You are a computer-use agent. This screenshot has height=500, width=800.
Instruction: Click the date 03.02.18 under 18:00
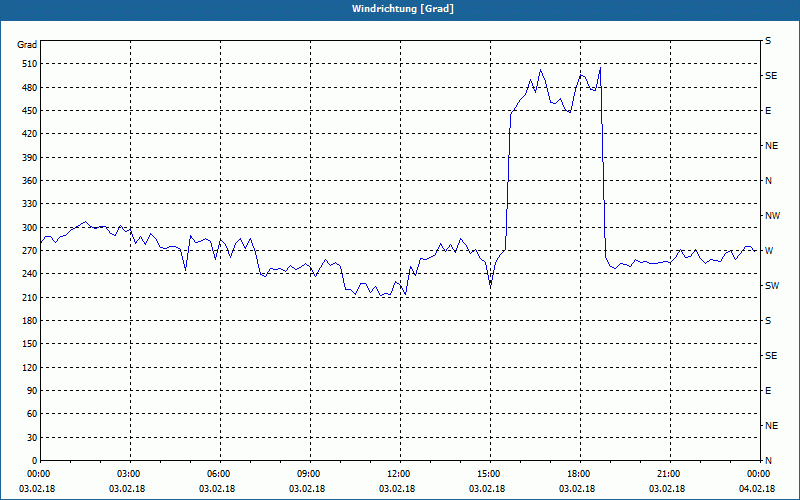[x=577, y=489]
